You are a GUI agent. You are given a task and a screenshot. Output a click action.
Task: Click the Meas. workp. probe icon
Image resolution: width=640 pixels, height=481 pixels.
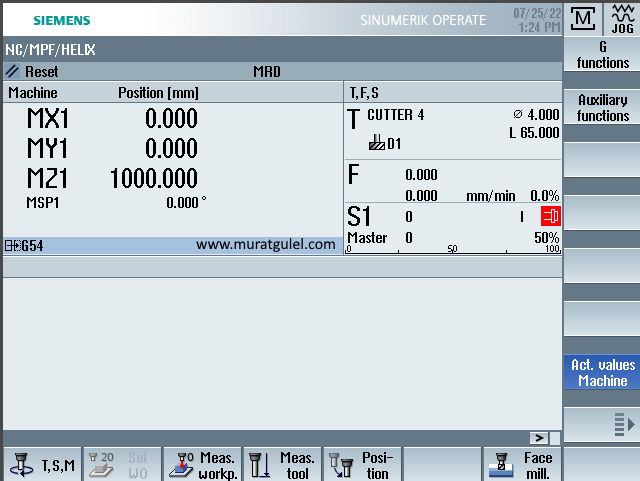[x=182, y=465]
